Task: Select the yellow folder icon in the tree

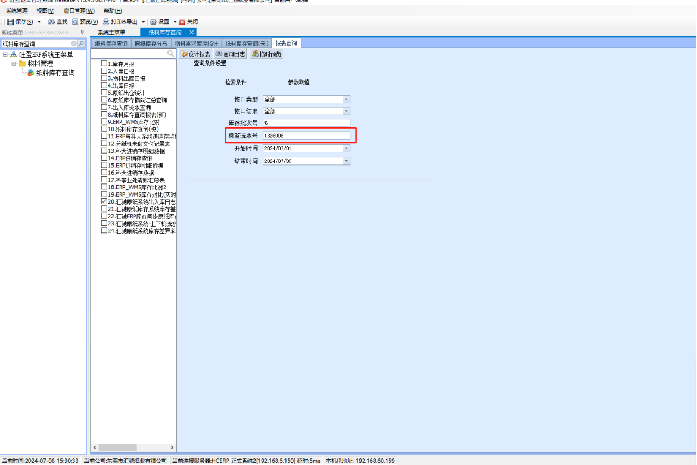Action: coord(22,64)
